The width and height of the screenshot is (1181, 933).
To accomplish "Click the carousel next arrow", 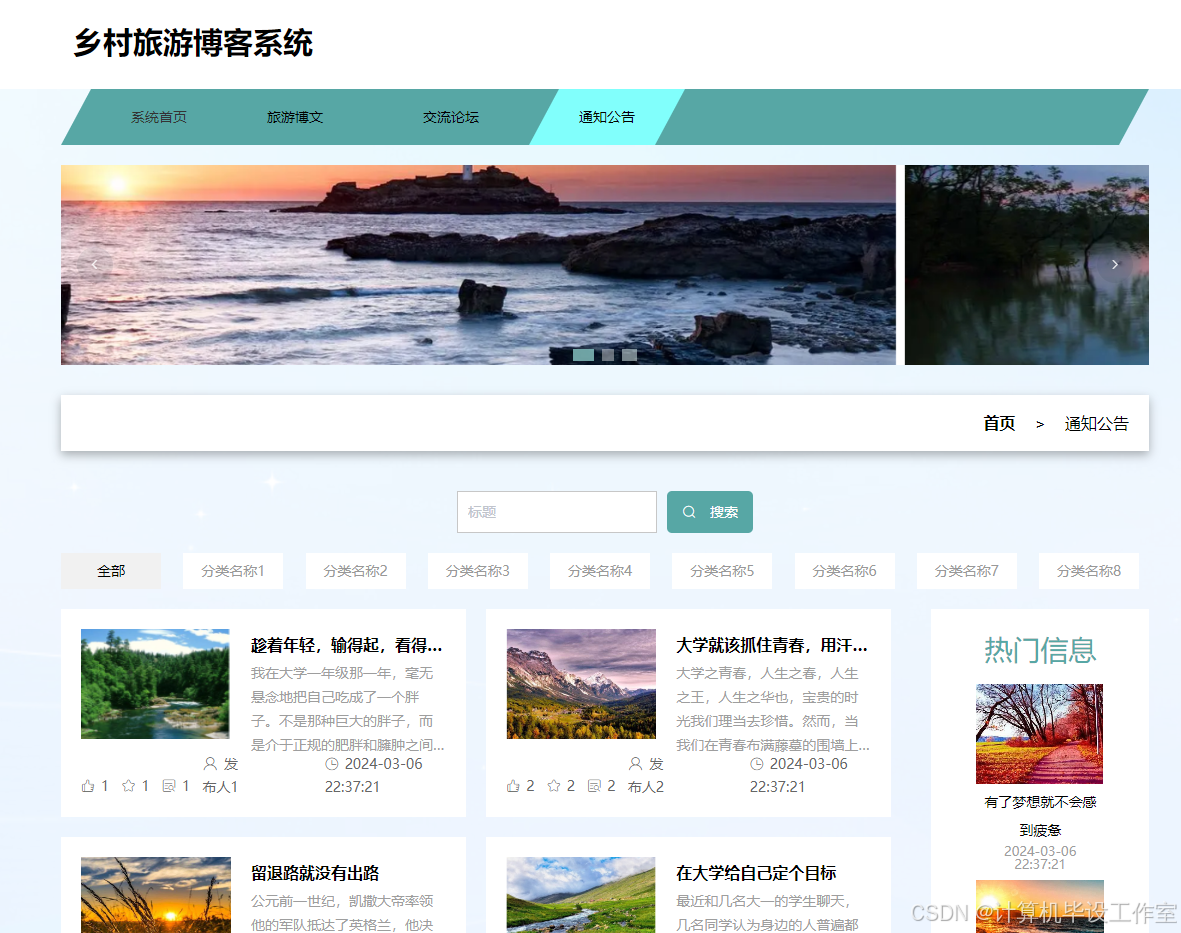I will (1115, 264).
